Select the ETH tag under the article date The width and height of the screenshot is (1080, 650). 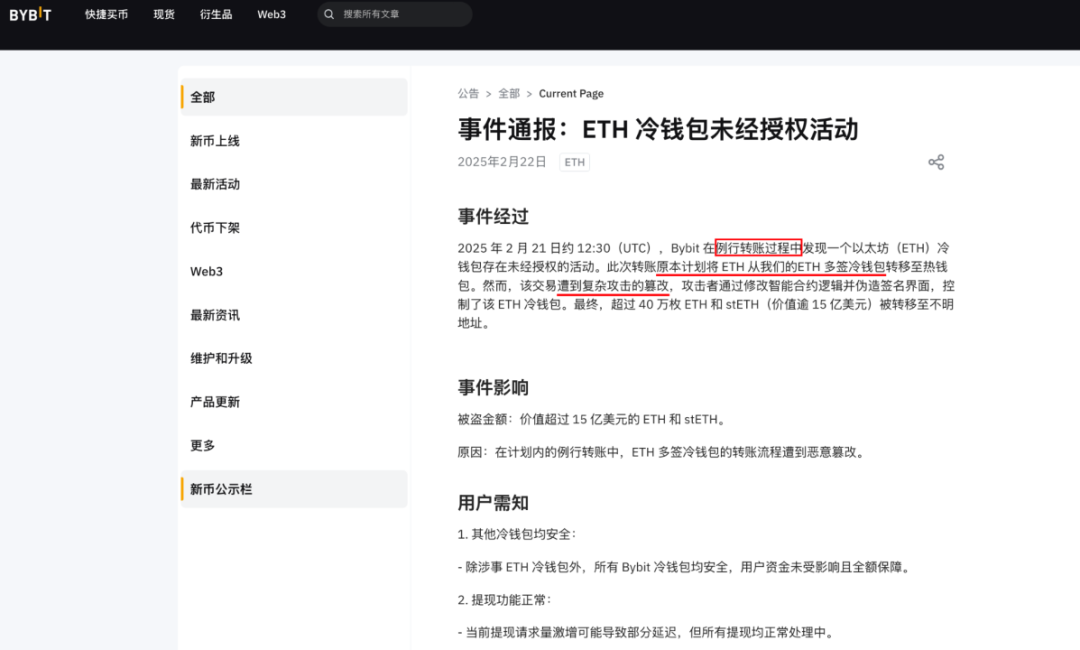(x=574, y=161)
